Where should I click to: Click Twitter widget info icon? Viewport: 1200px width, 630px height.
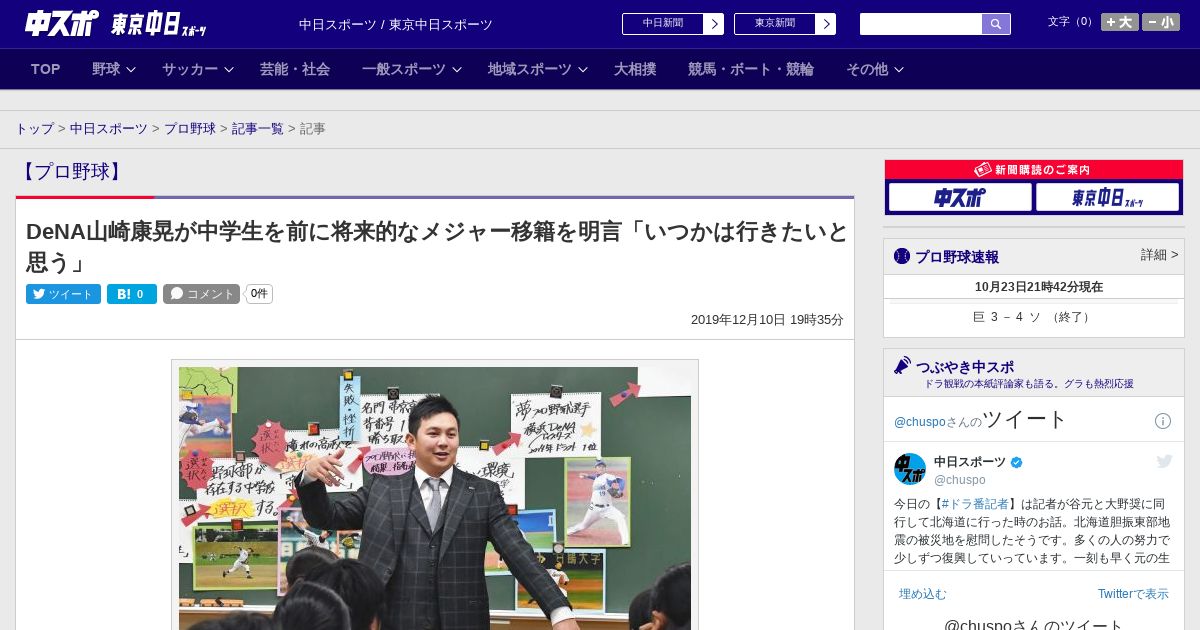click(x=1163, y=421)
